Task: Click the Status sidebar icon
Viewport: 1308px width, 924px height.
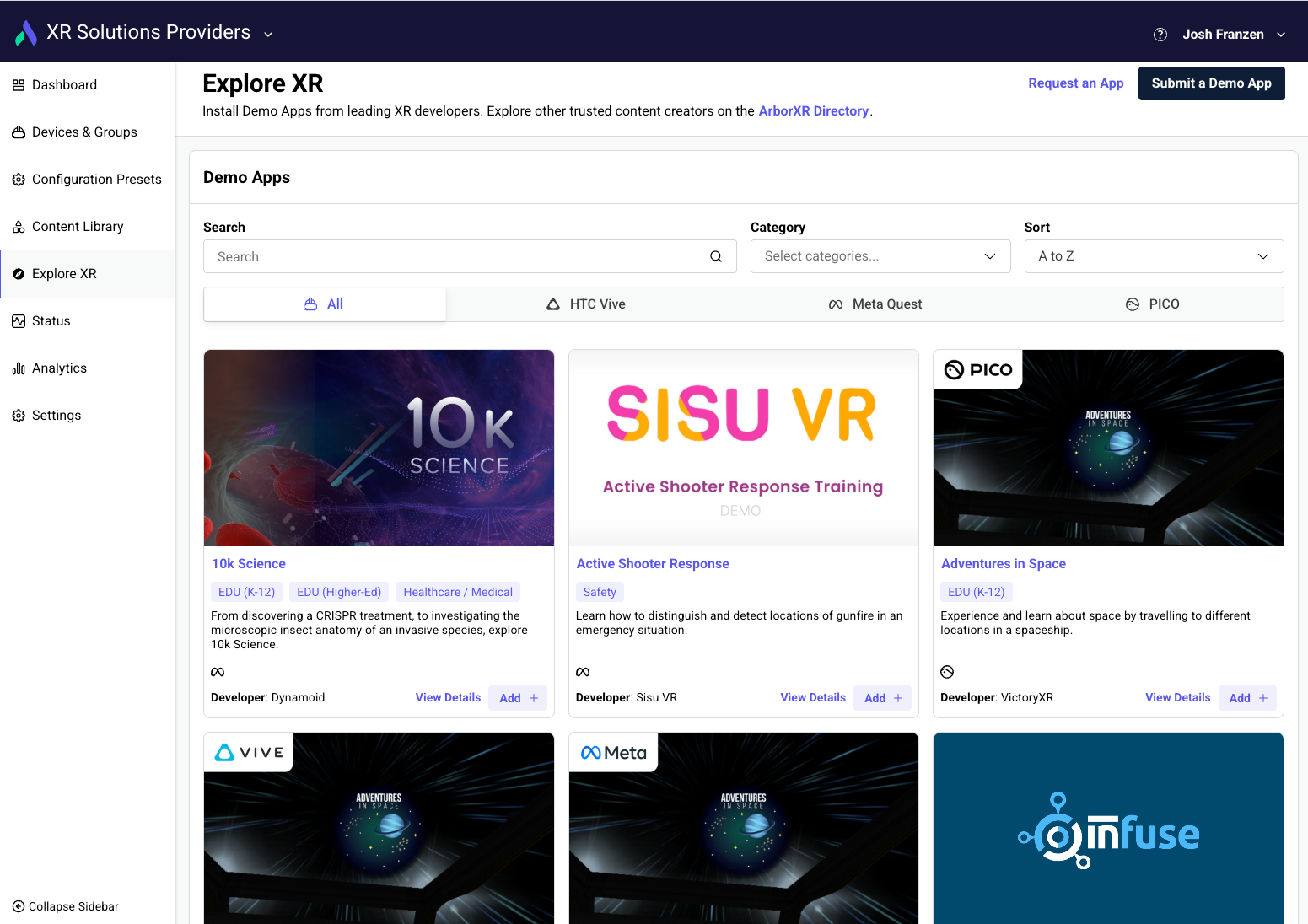Action: [19, 321]
